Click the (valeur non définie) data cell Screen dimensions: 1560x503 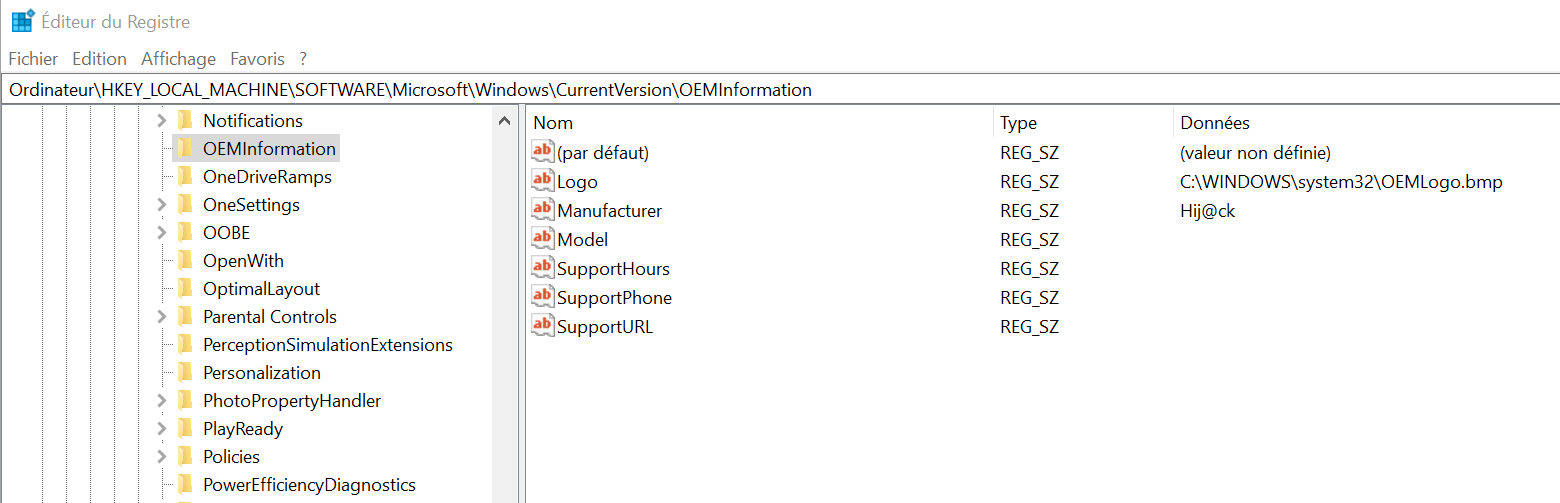pyautogui.click(x=1255, y=153)
